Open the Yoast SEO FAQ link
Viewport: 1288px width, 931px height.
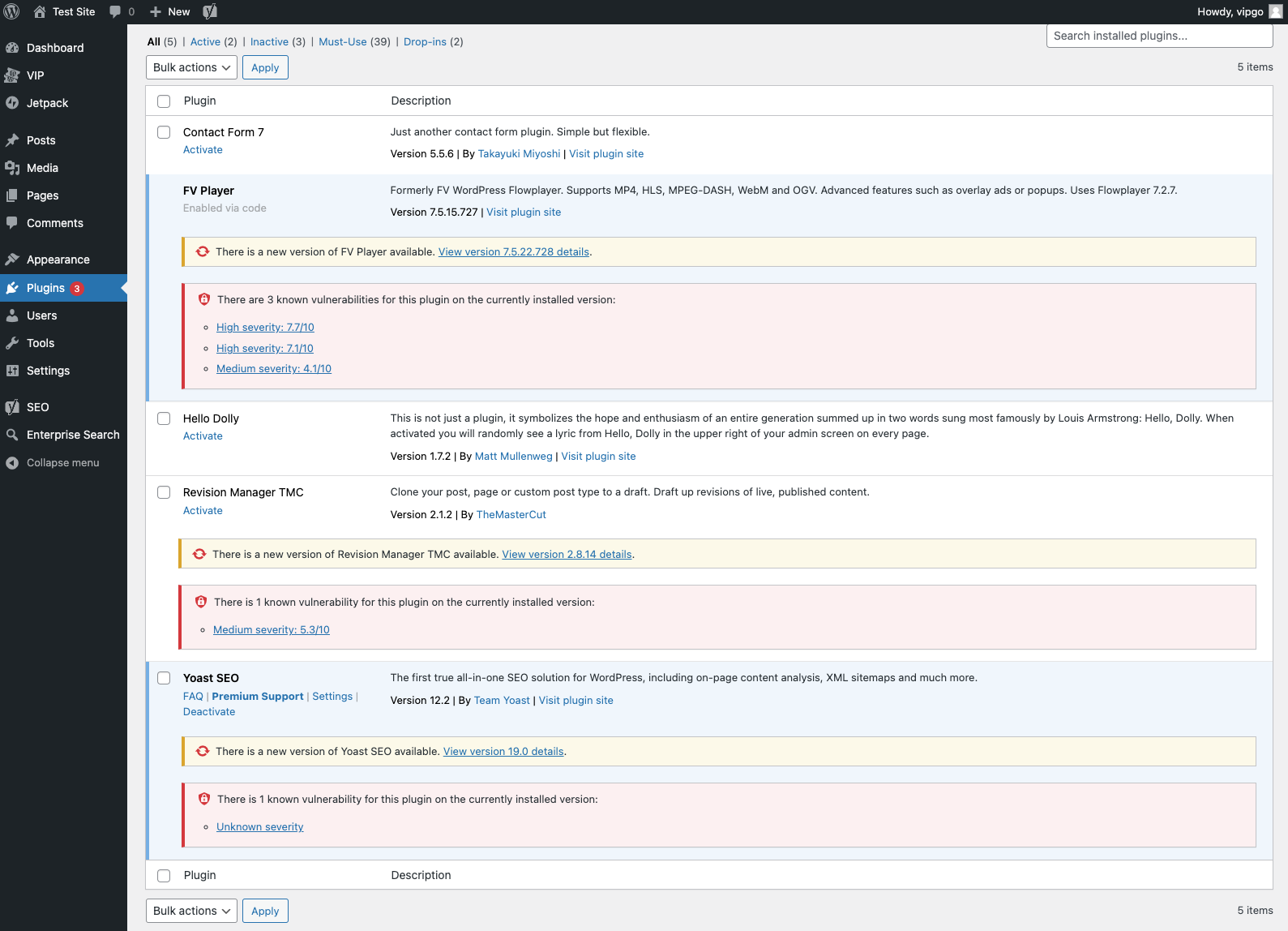193,697
